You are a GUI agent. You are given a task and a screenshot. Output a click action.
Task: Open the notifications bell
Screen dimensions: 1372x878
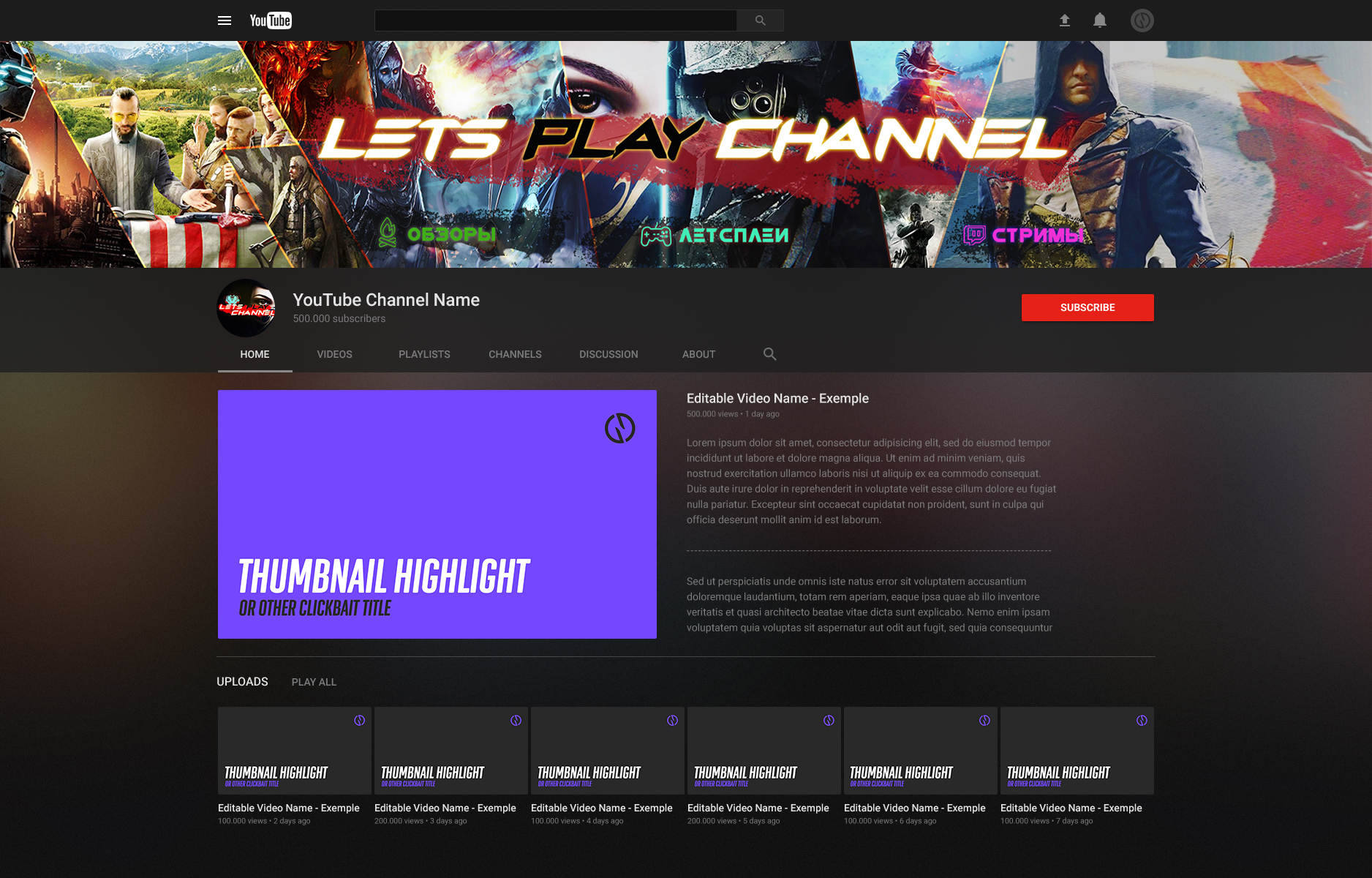click(1100, 20)
